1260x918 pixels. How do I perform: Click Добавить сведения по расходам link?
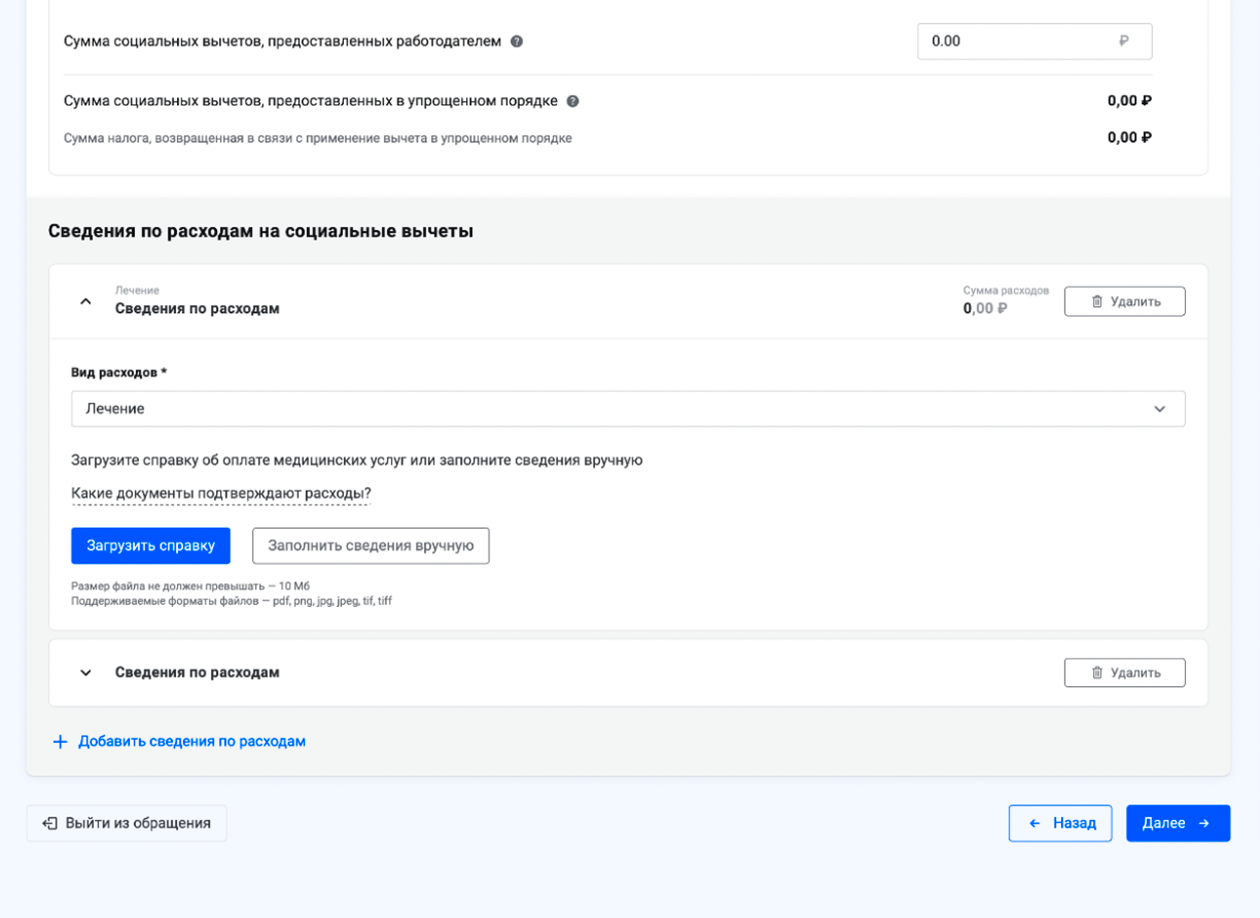[192, 742]
